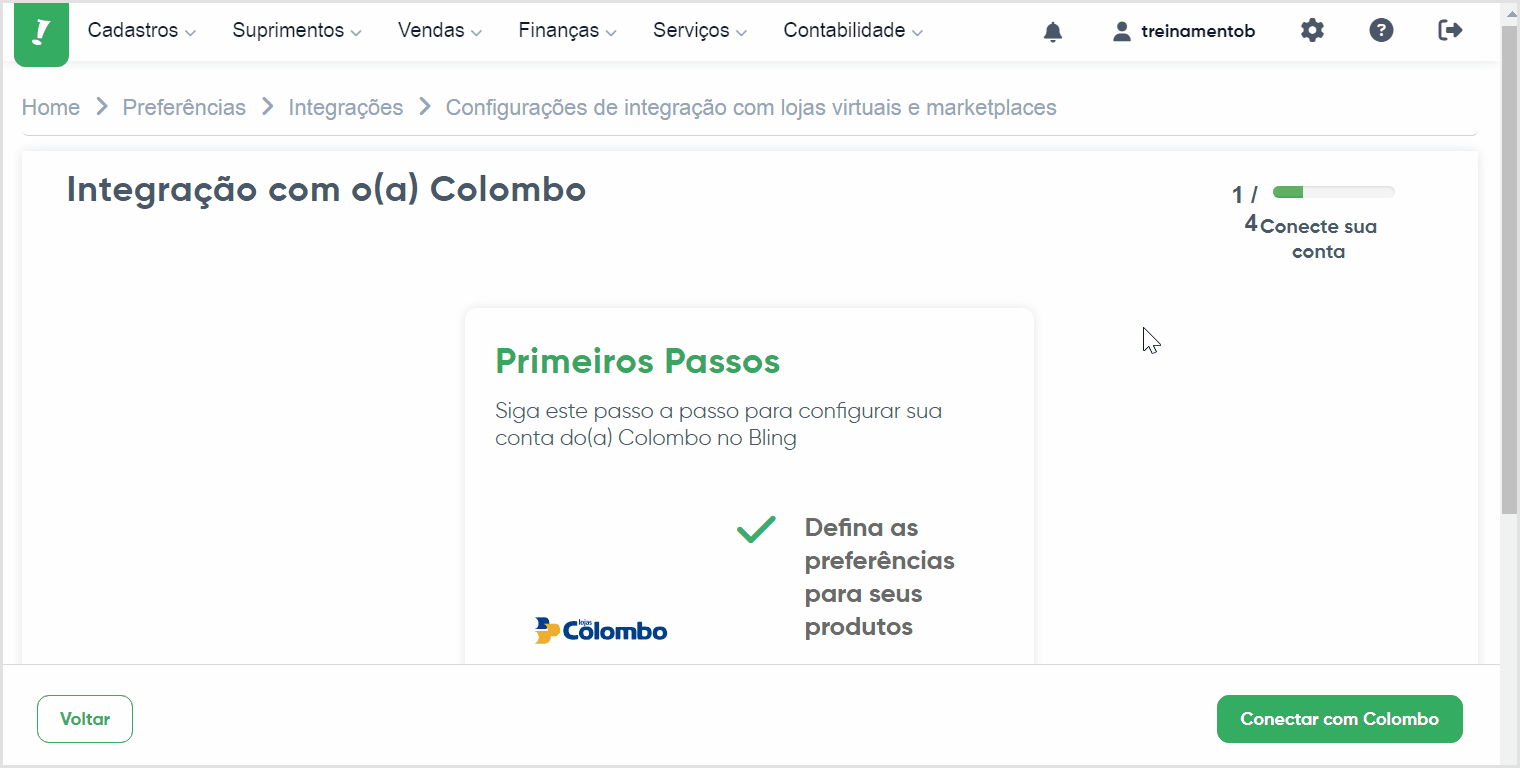This screenshot has width=1520, height=768.
Task: Click the Voltar button
Action: point(85,719)
